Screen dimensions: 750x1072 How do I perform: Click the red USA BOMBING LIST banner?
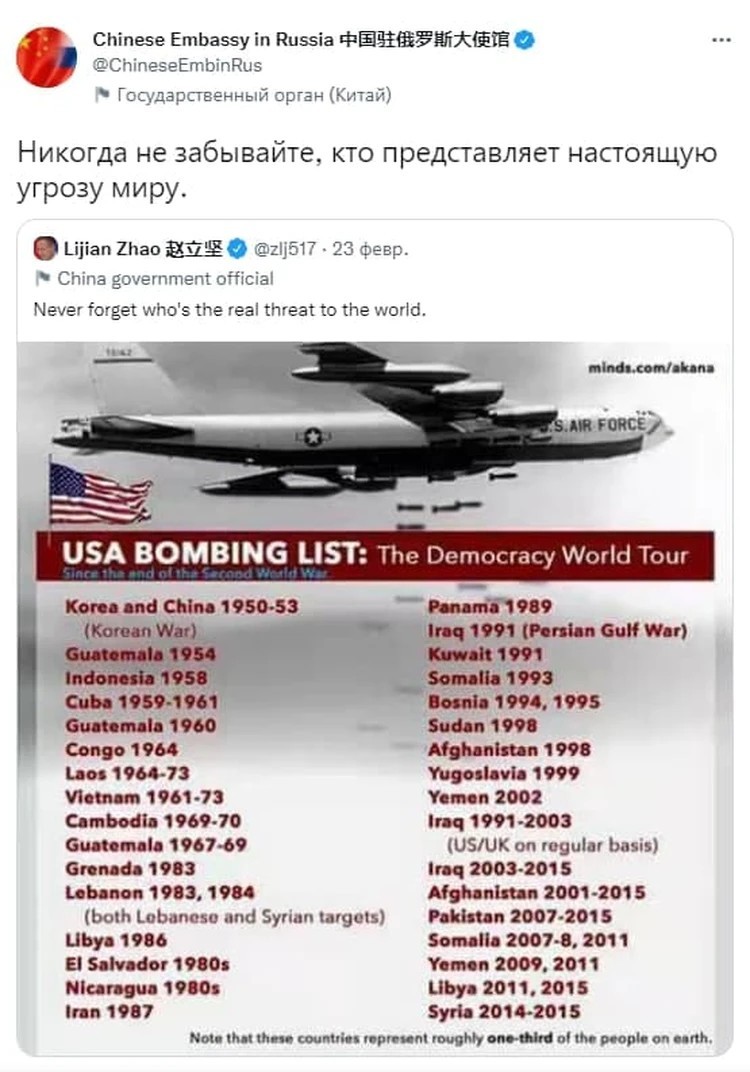[375, 557]
